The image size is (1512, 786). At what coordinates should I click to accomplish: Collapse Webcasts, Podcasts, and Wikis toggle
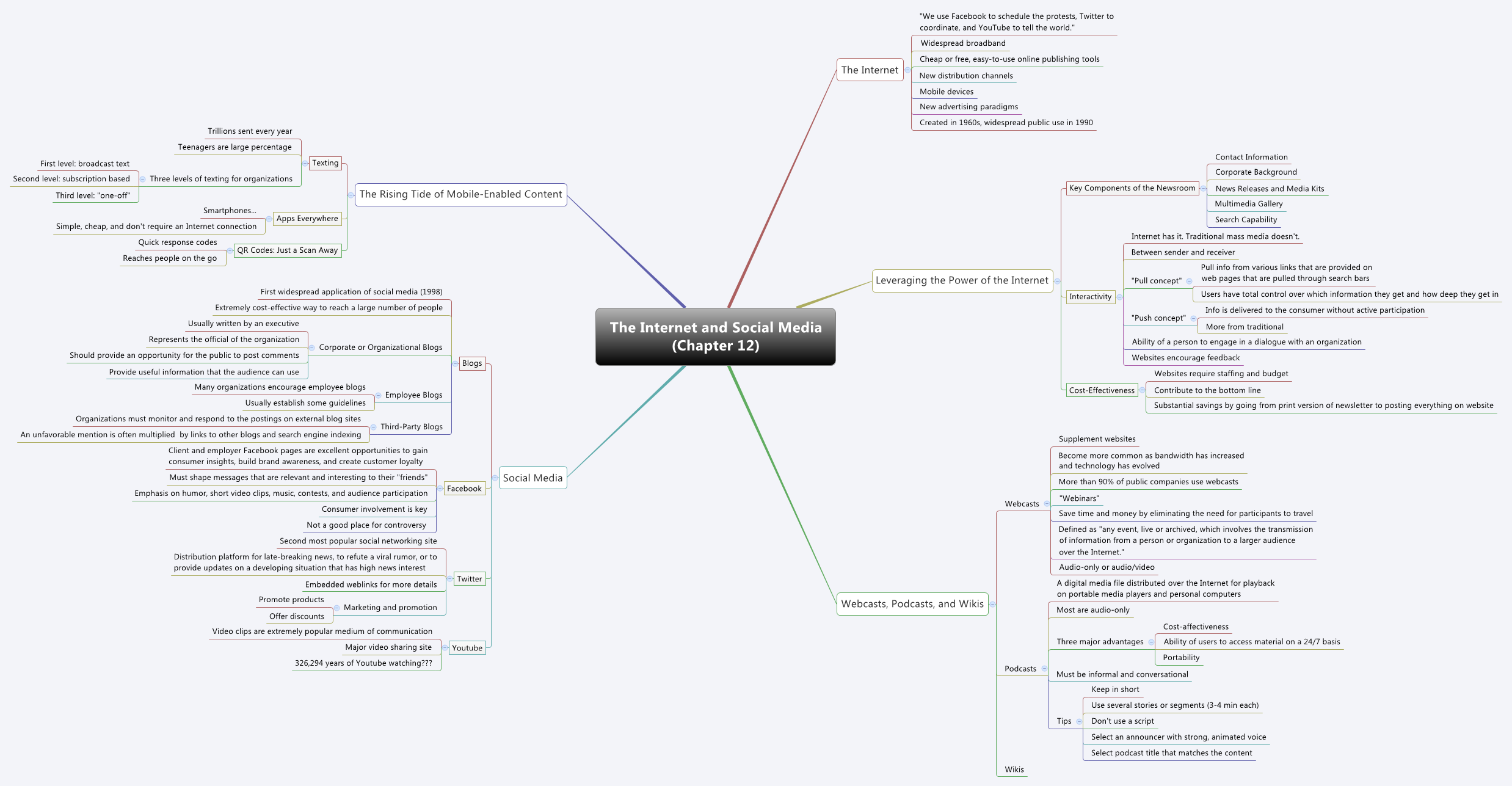[992, 604]
